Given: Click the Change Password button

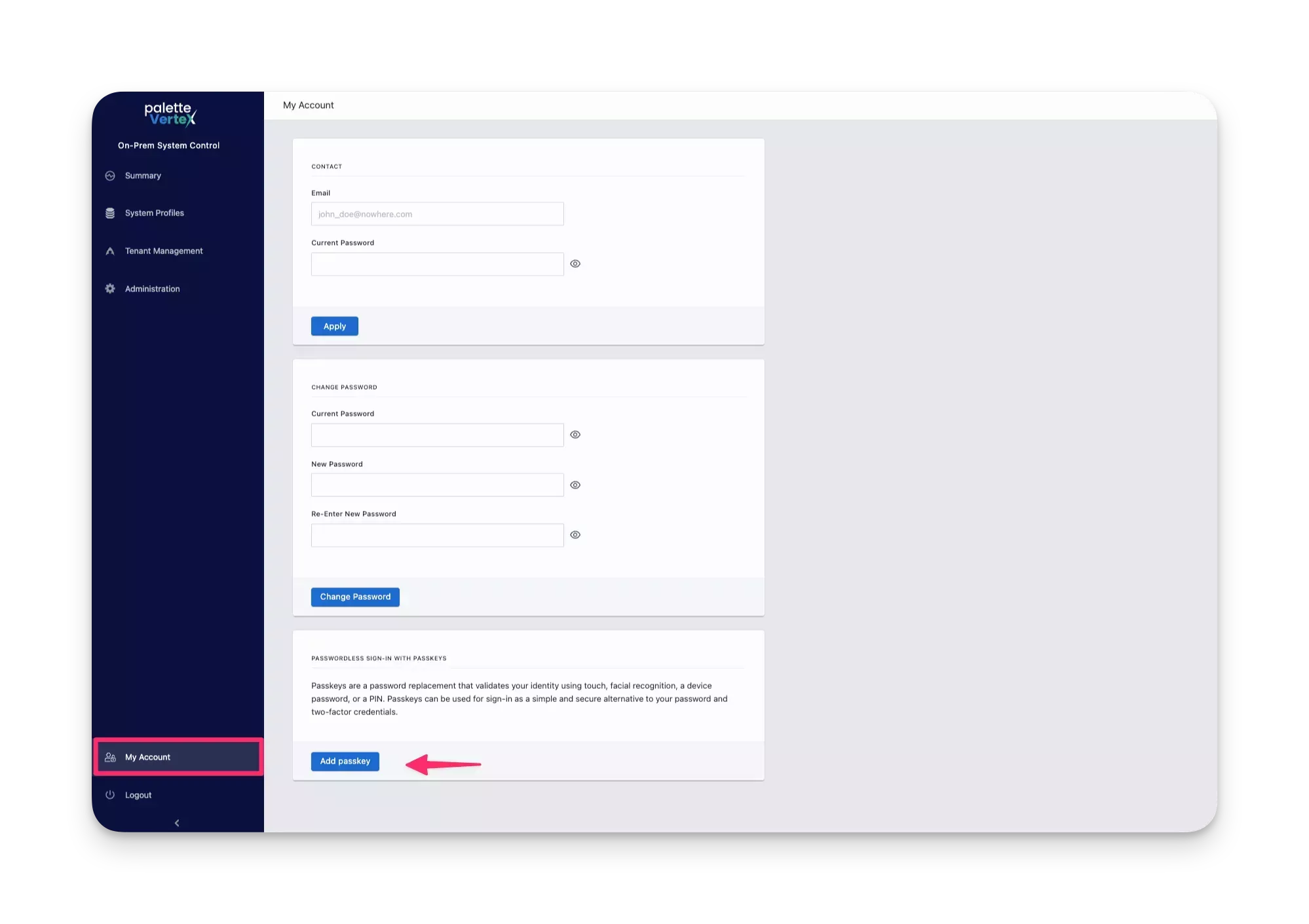Looking at the screenshot, I should [x=355, y=596].
